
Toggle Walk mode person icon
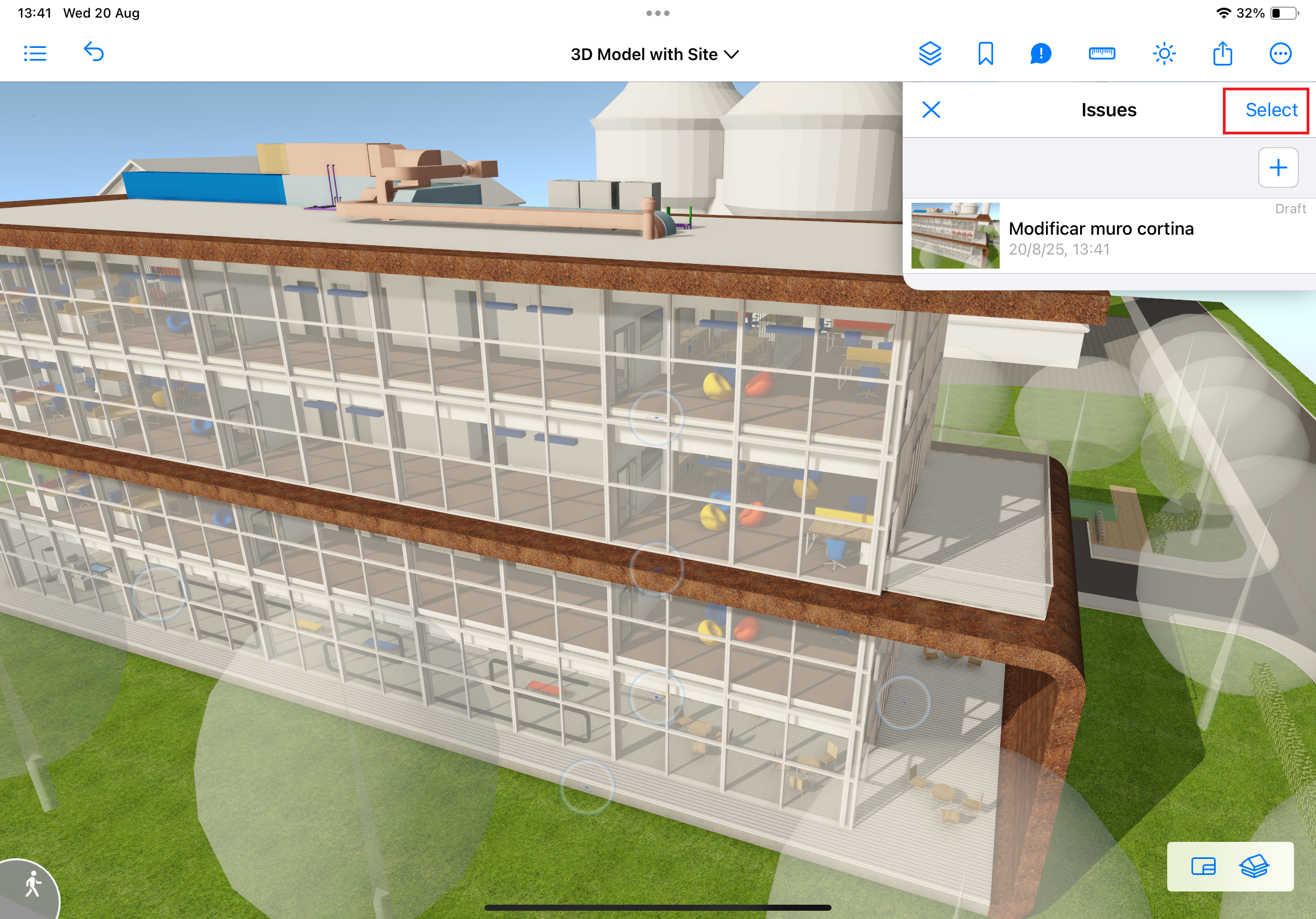point(33,885)
